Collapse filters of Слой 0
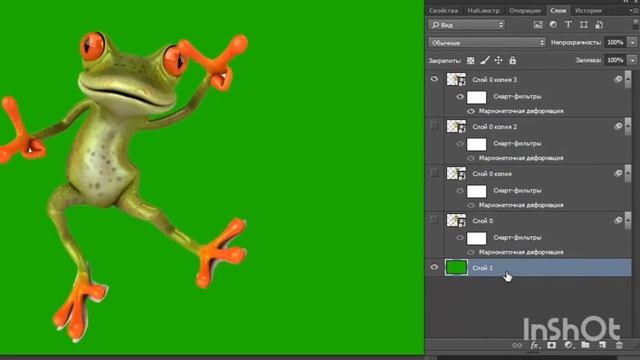Image resolution: width=640 pixels, height=360 pixels. click(628, 220)
